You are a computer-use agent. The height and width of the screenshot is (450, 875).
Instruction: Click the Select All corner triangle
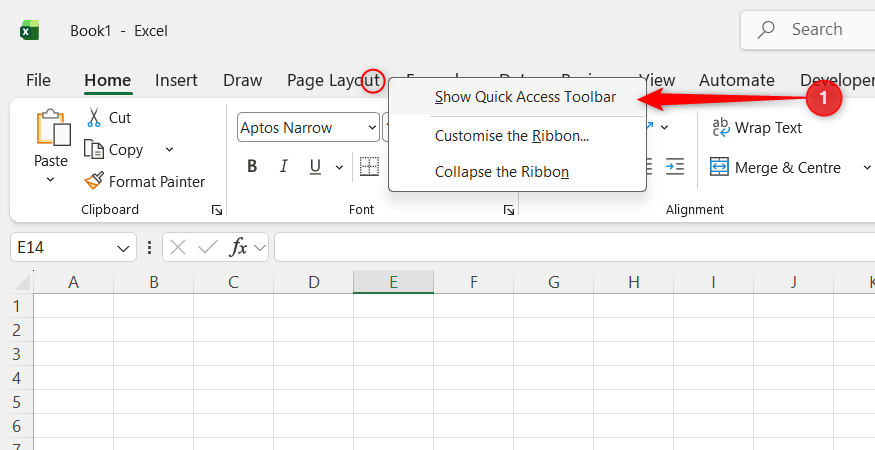pyautogui.click(x=22, y=282)
